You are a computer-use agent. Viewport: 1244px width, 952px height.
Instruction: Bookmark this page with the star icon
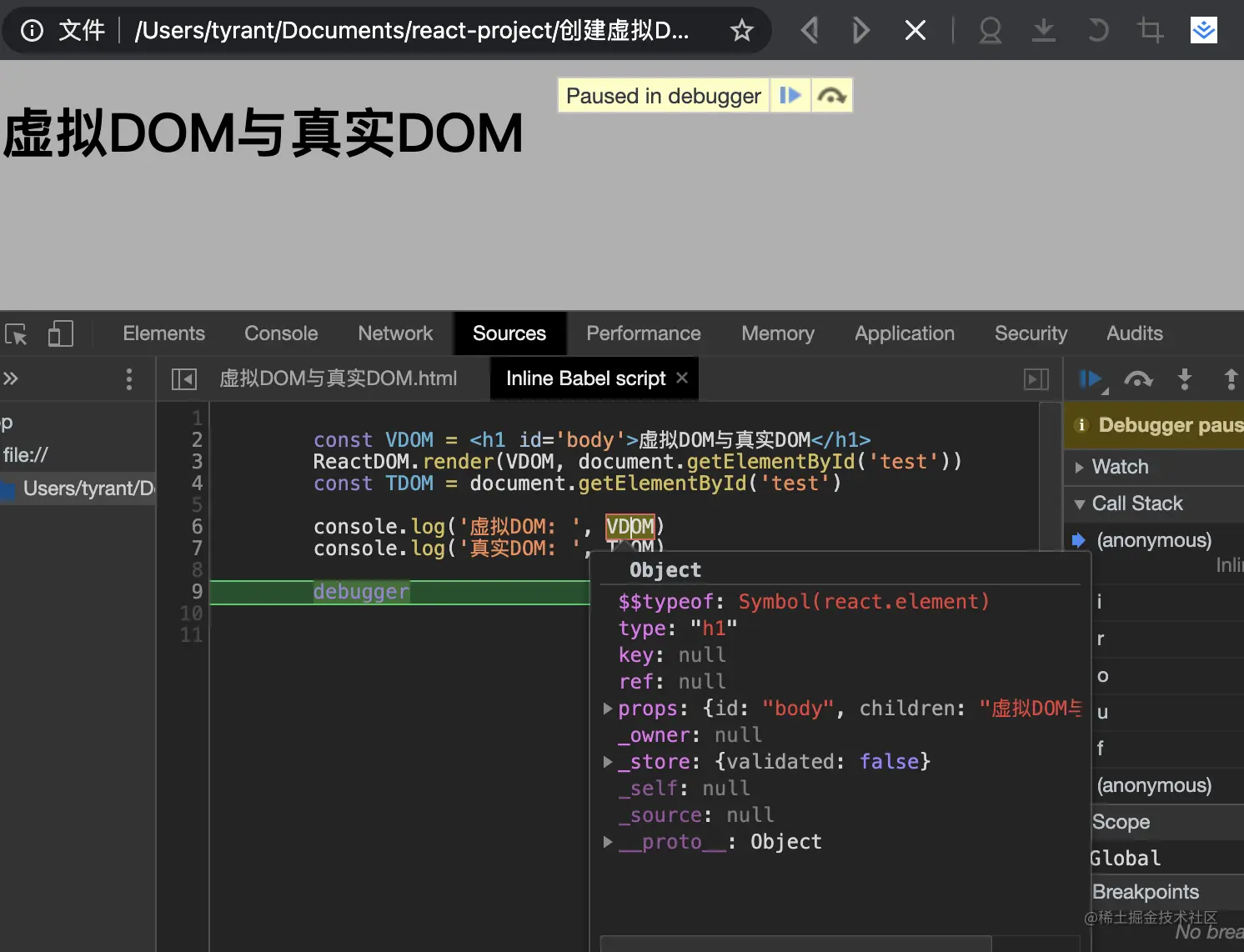pos(741,31)
